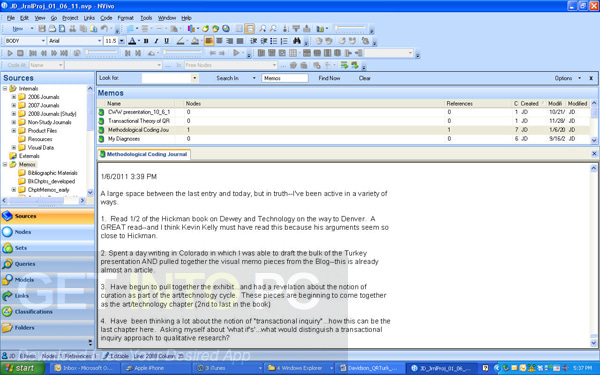Toggle the bulleted list button
600x375 pixels.
(274, 41)
